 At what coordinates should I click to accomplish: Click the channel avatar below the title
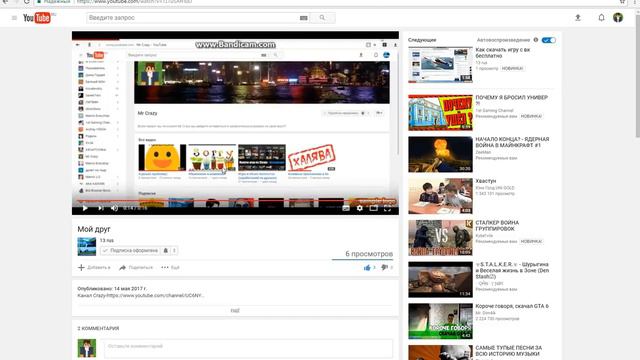coord(87,247)
